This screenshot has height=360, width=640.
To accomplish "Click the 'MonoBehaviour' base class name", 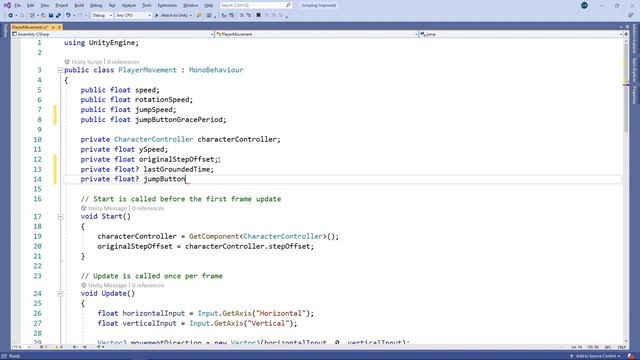I will [216, 70].
